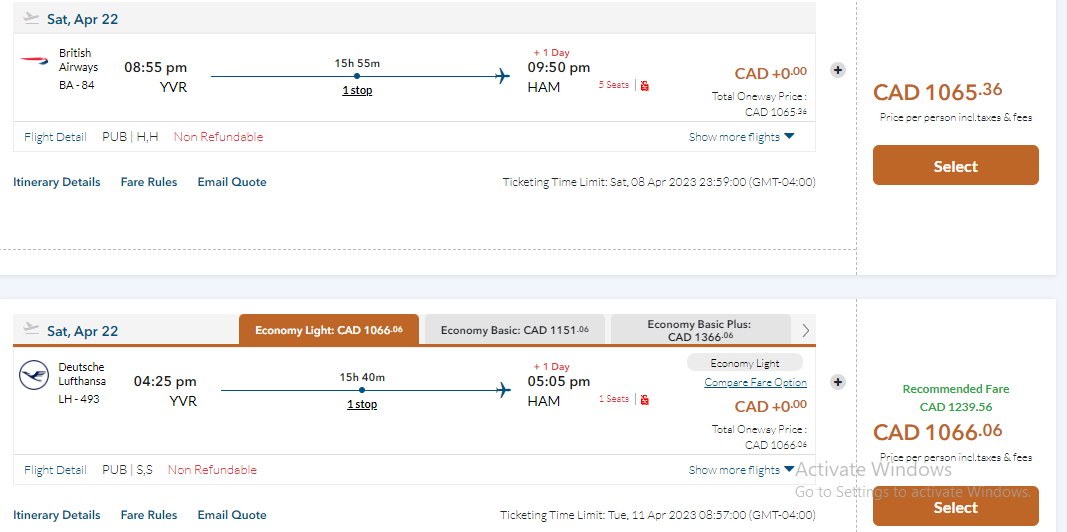
Task: Click the red baggage icon next to 1 Seats
Action: click(645, 400)
